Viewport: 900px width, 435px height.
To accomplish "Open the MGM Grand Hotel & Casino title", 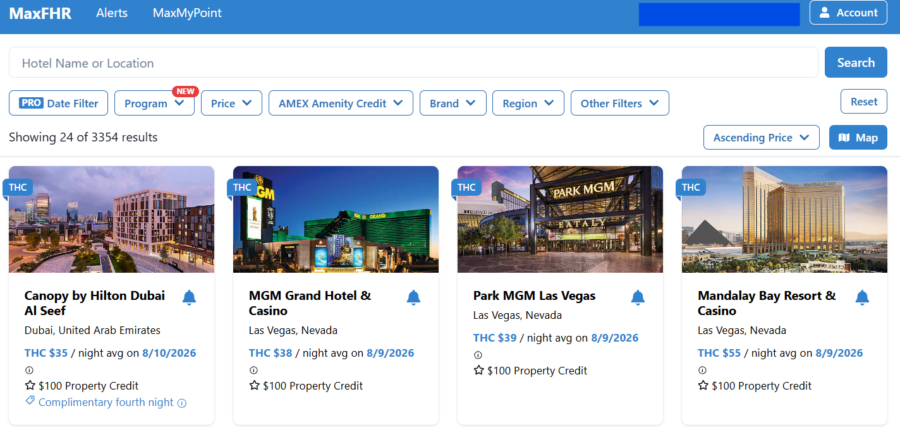I will click(x=310, y=303).
